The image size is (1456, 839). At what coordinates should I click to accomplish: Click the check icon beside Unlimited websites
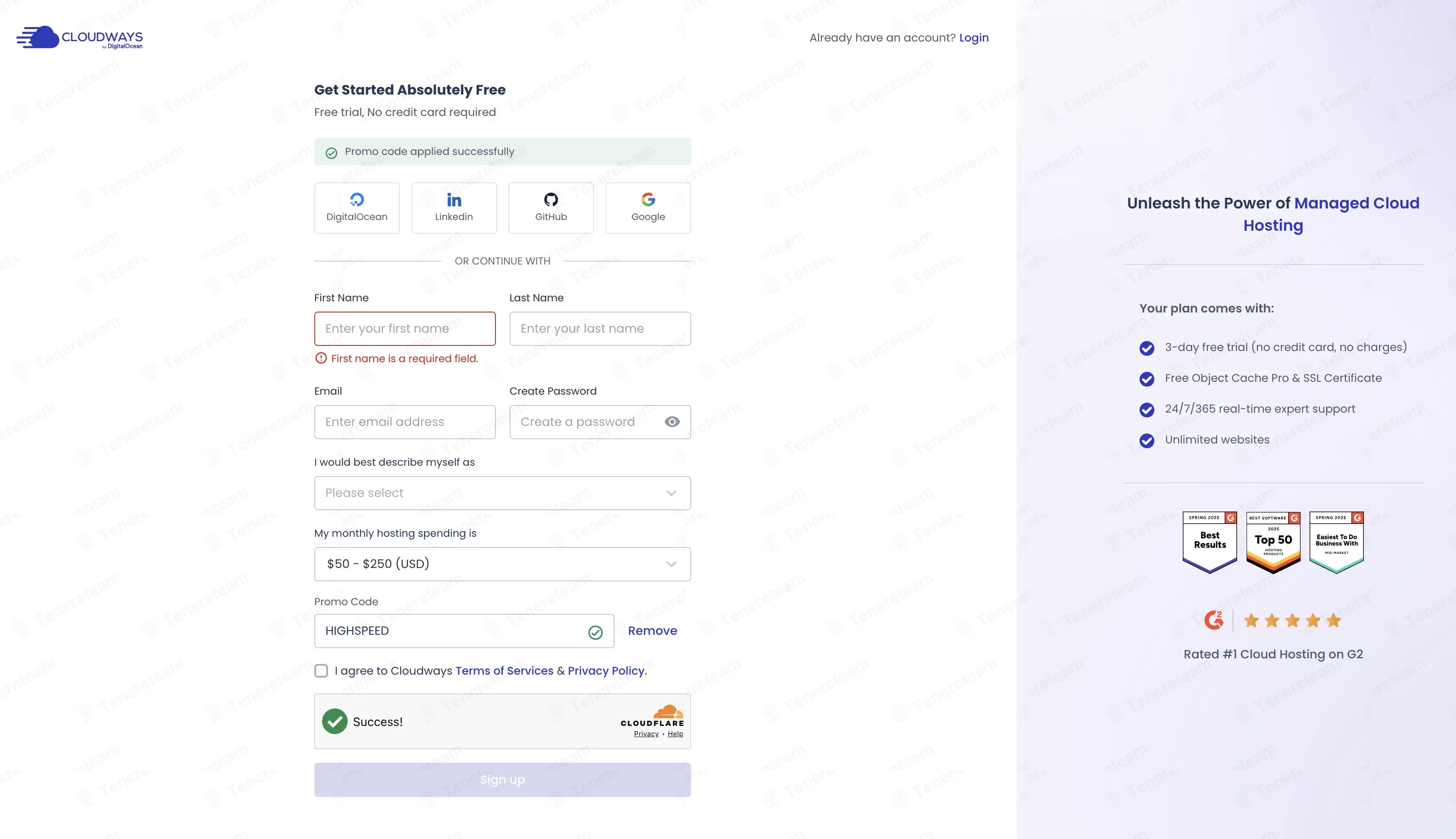tap(1147, 440)
